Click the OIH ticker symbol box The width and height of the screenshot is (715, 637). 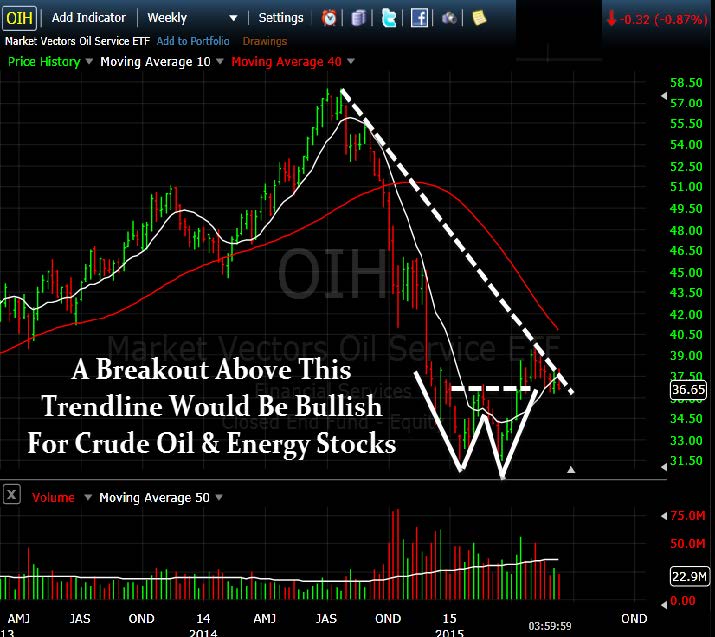[x=19, y=18]
